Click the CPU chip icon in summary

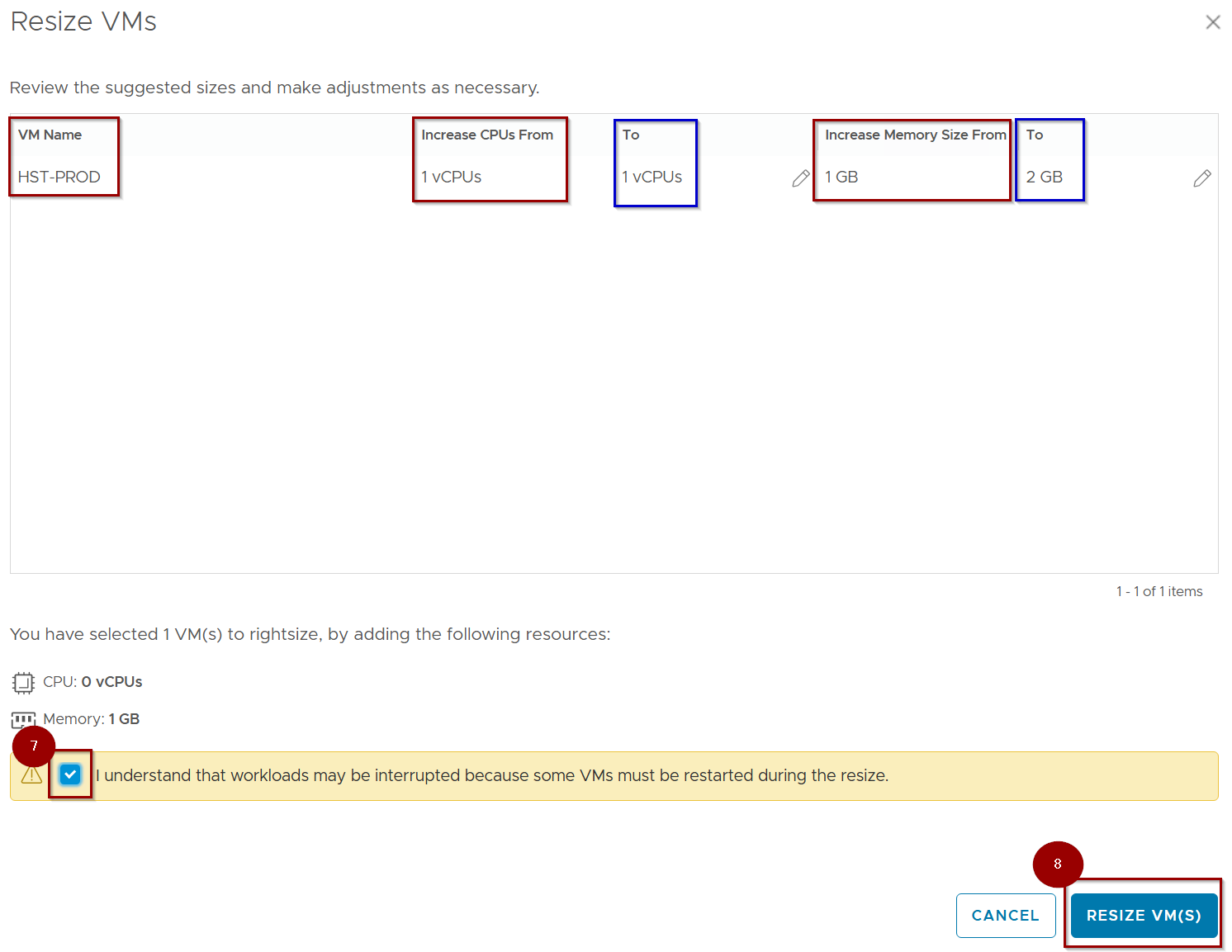coord(23,683)
